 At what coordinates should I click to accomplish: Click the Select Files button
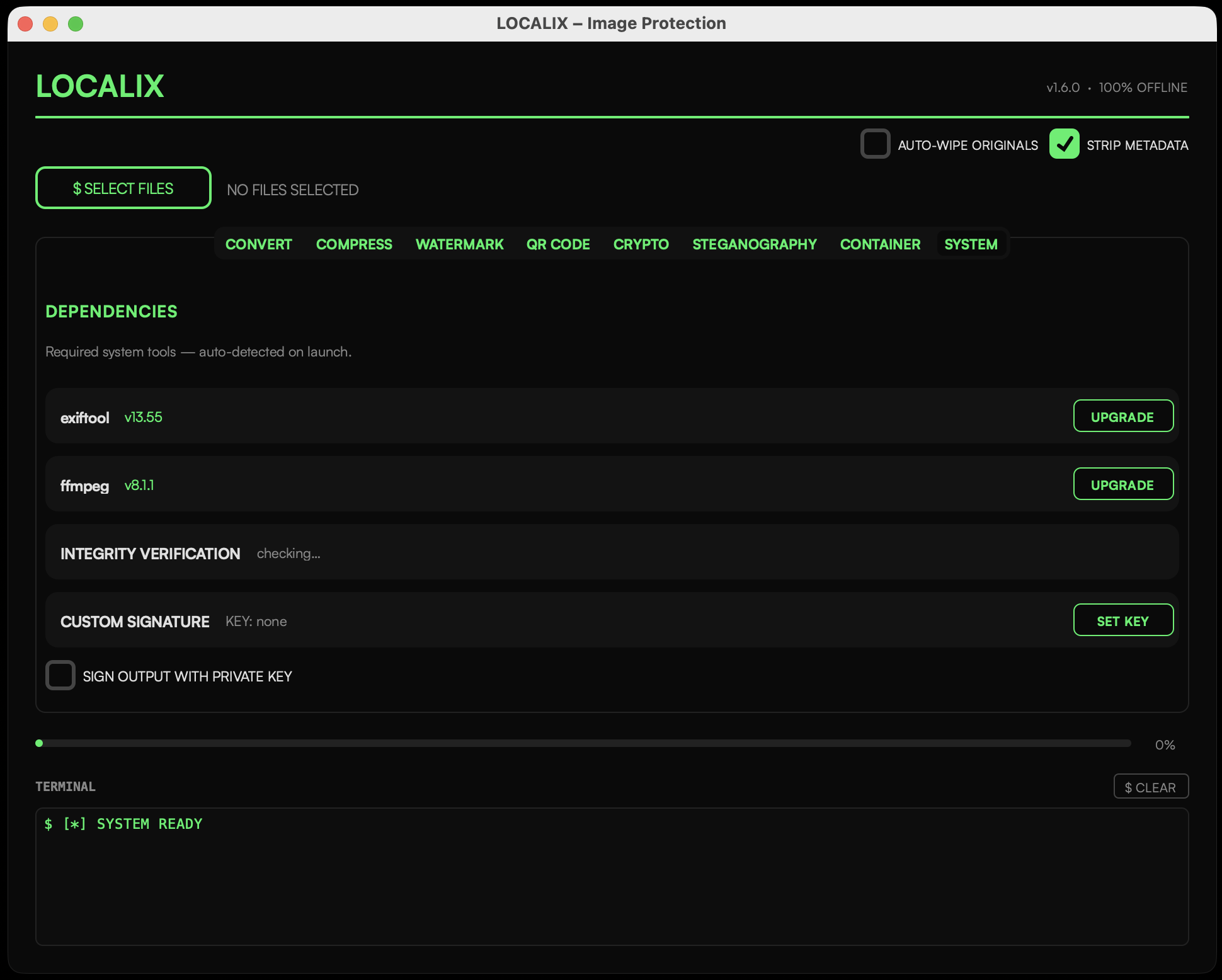[x=123, y=188]
